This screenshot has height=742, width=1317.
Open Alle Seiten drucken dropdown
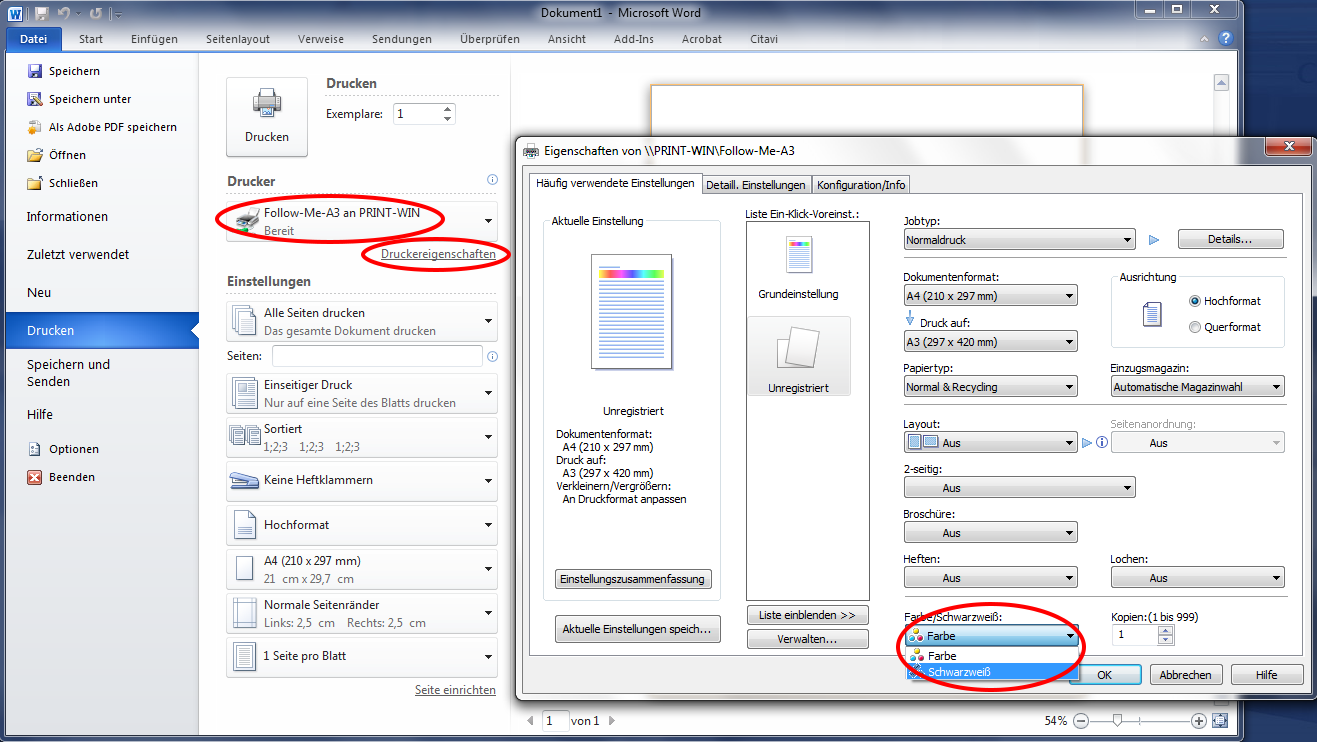[x=362, y=321]
